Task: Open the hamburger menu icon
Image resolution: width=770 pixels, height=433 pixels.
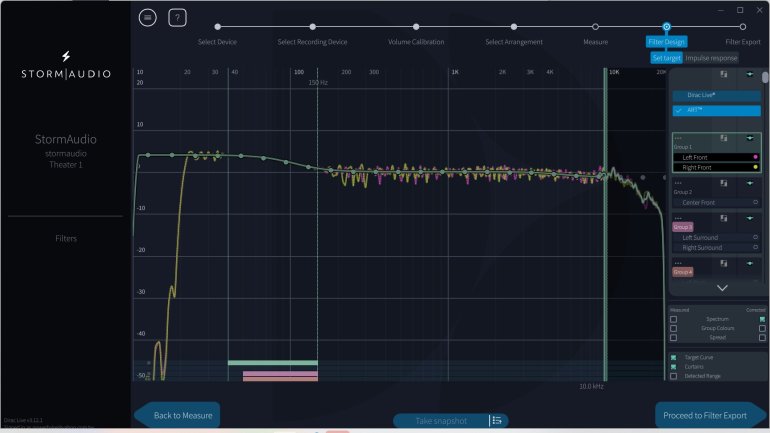Action: pyautogui.click(x=147, y=18)
